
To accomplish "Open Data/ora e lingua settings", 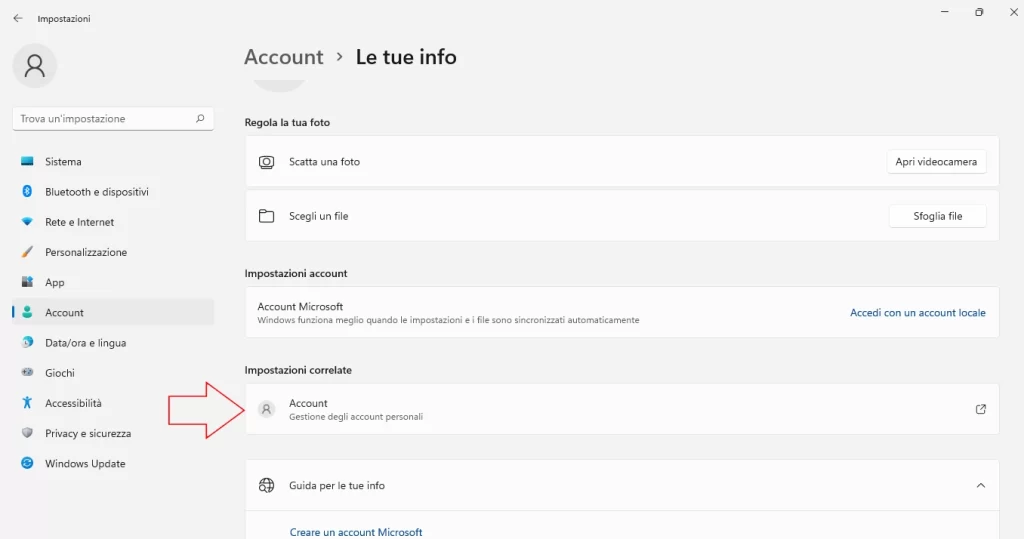I will (x=113, y=342).
